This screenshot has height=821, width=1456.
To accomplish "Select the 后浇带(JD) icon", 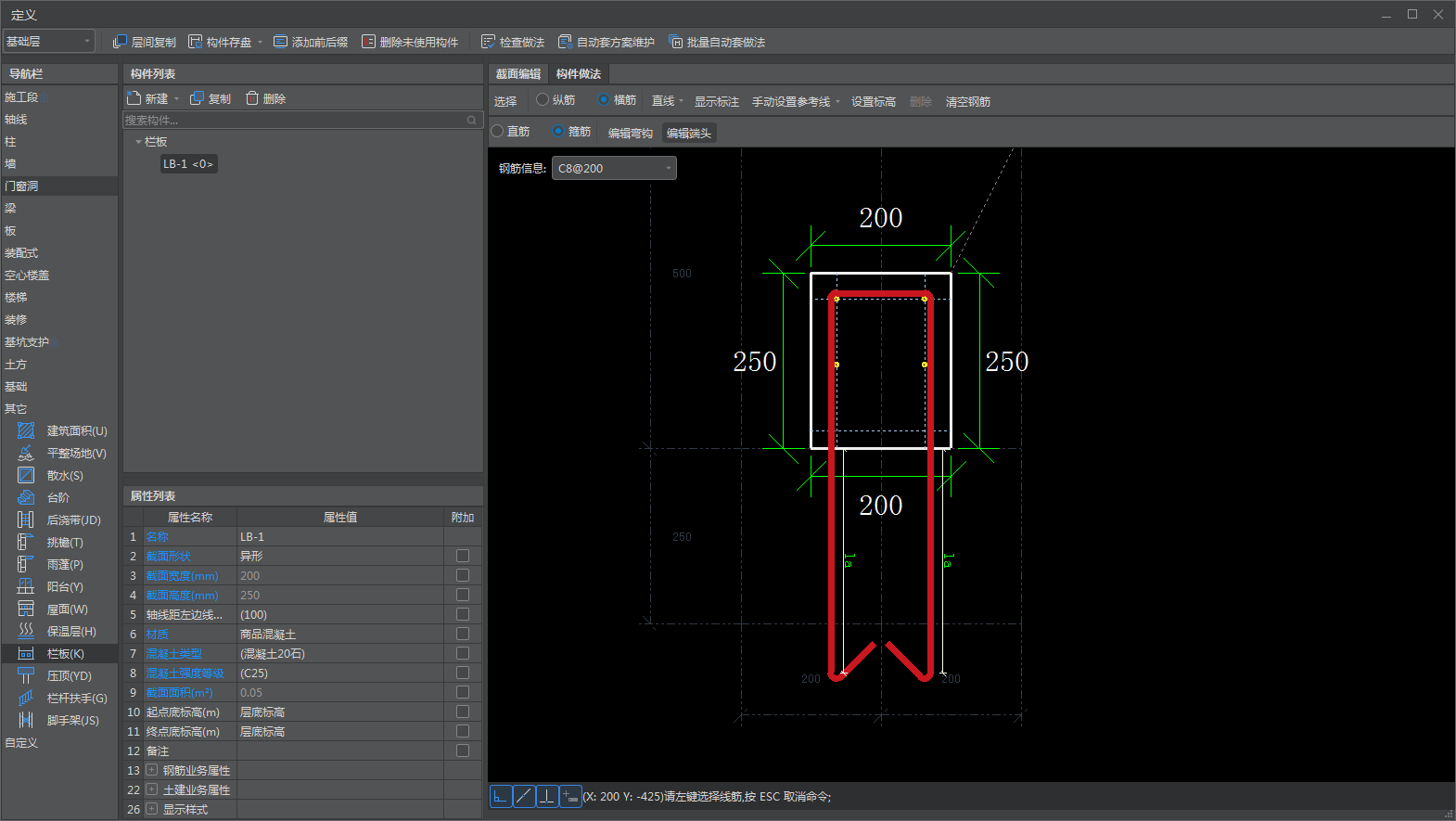I will [x=26, y=520].
